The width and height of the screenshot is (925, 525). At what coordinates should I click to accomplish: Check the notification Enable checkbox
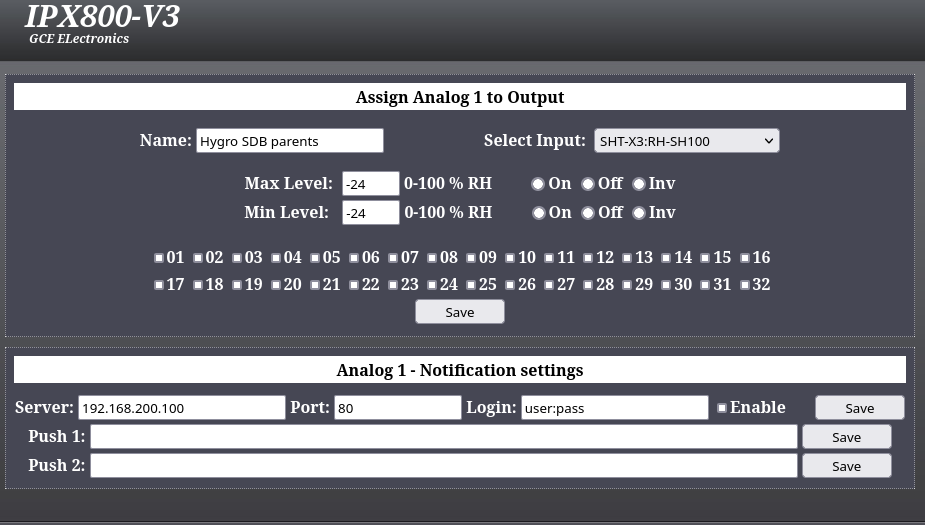[722, 408]
